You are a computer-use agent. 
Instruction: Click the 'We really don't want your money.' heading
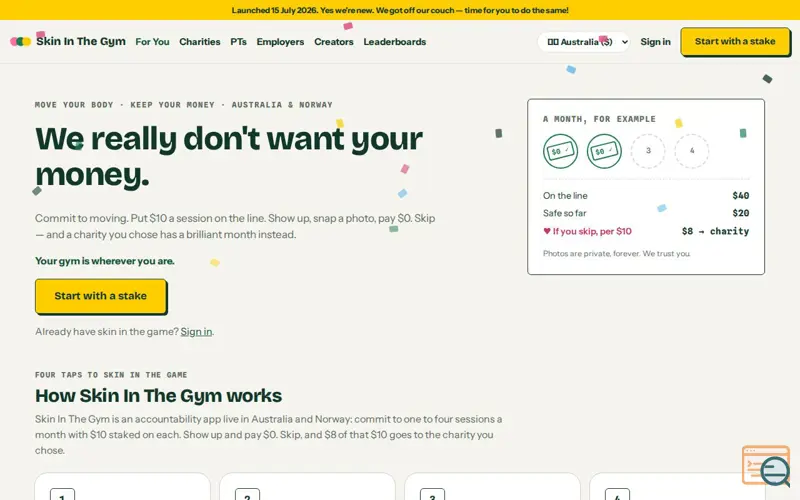pyautogui.click(x=229, y=157)
